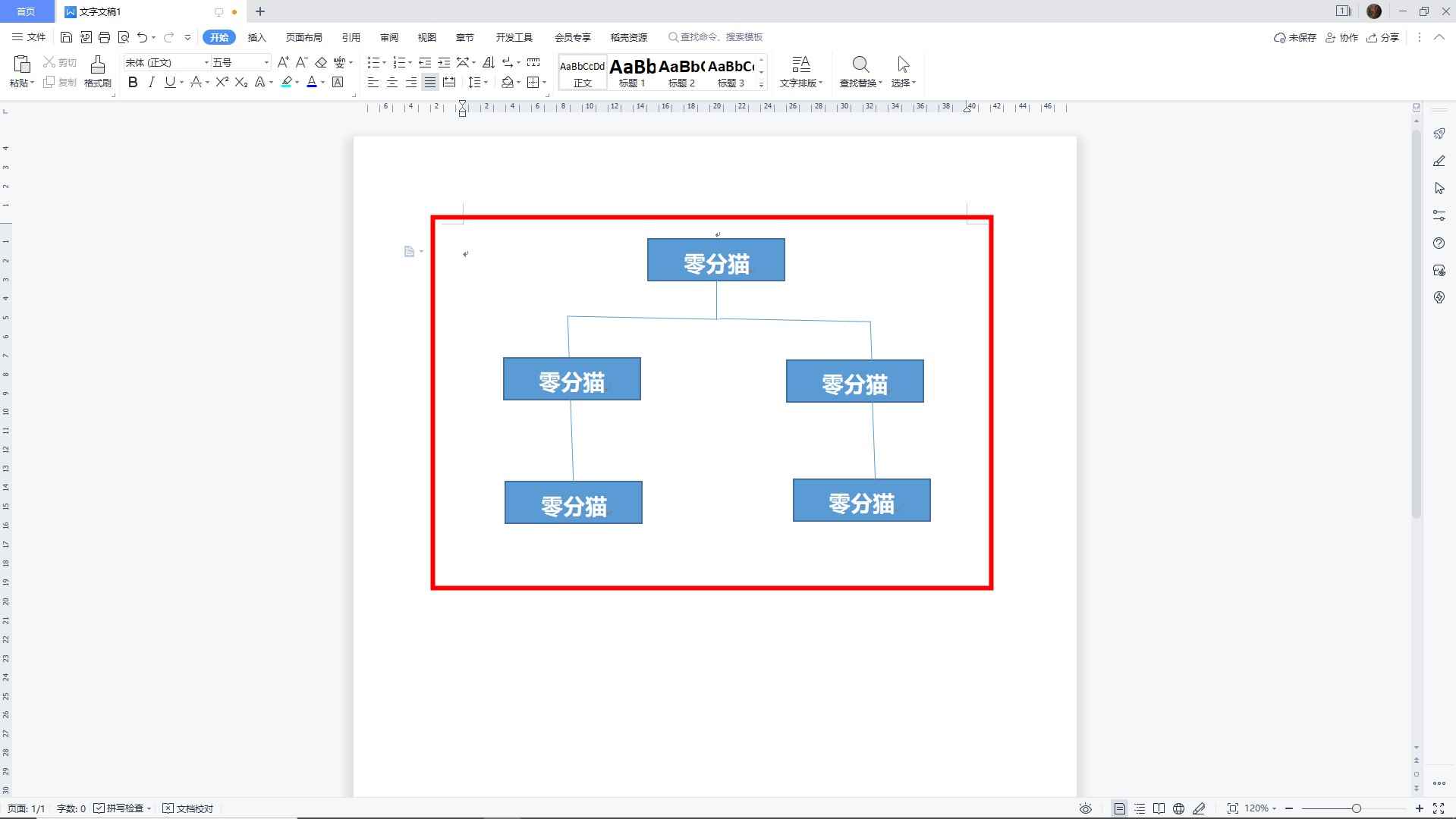Image resolution: width=1456 pixels, height=819 pixels.
Task: Click the rocket icon in right sidebar
Action: click(x=1439, y=133)
